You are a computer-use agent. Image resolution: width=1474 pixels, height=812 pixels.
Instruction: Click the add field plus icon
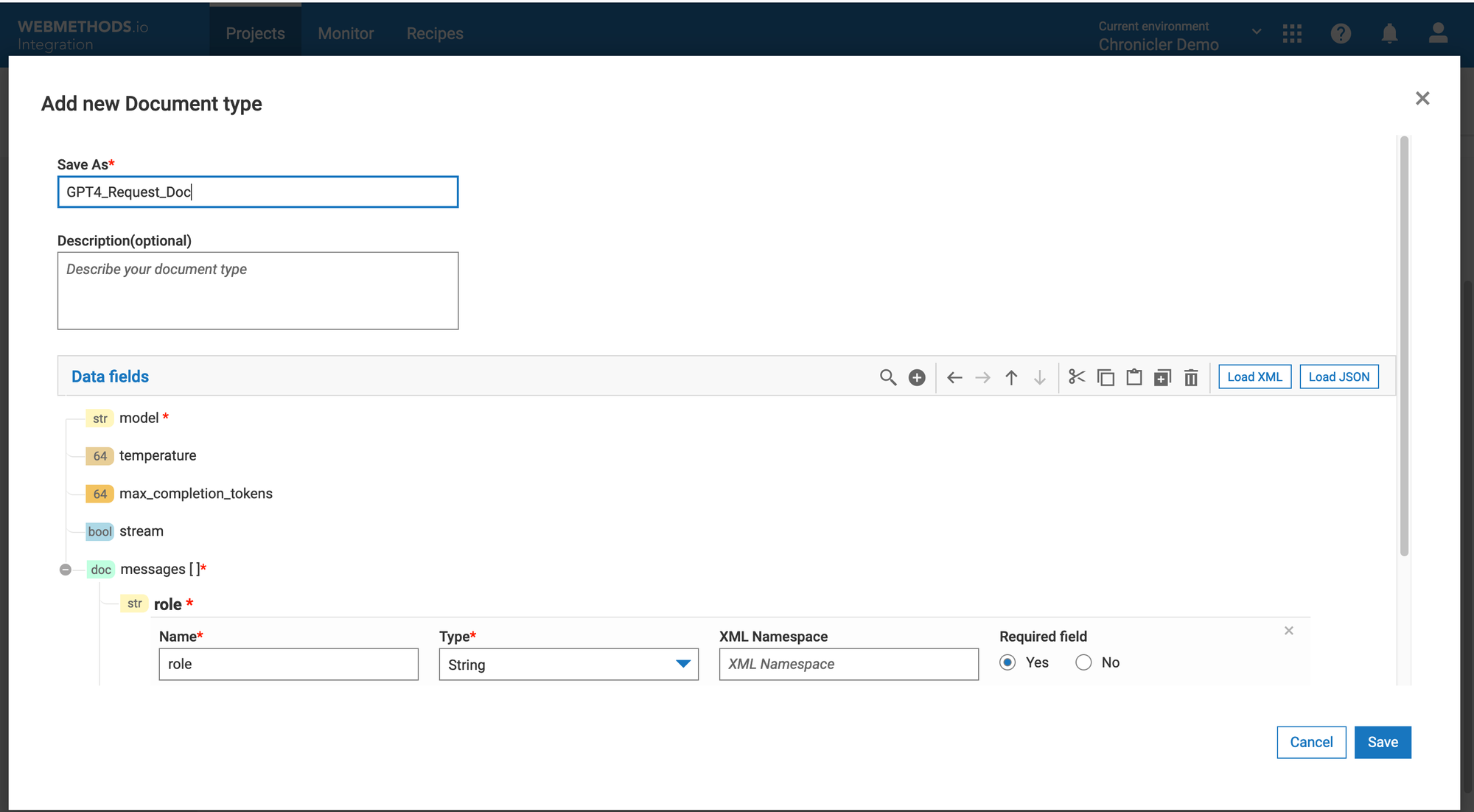(917, 377)
